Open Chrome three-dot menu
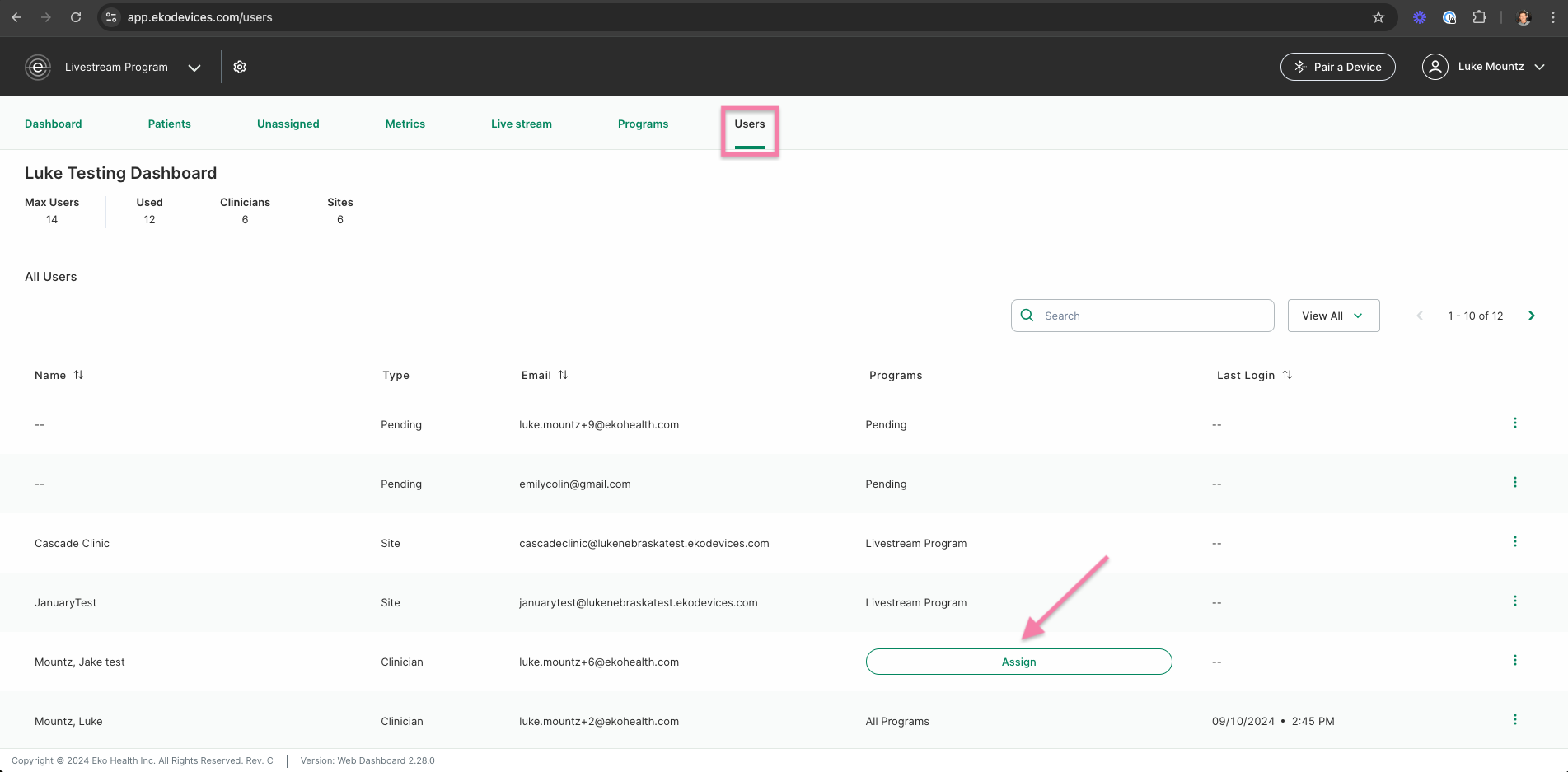The width and height of the screenshot is (1568, 772). pyautogui.click(x=1552, y=16)
